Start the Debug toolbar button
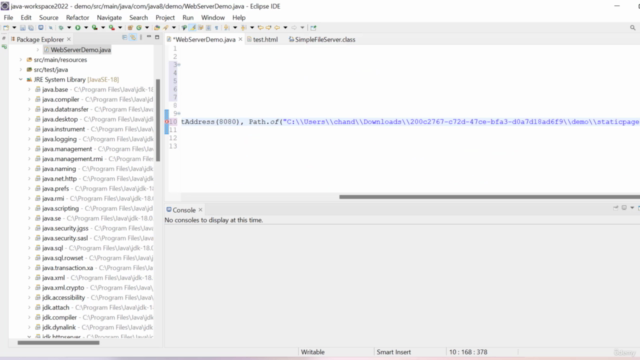The image size is (640, 360). [x=61, y=28]
